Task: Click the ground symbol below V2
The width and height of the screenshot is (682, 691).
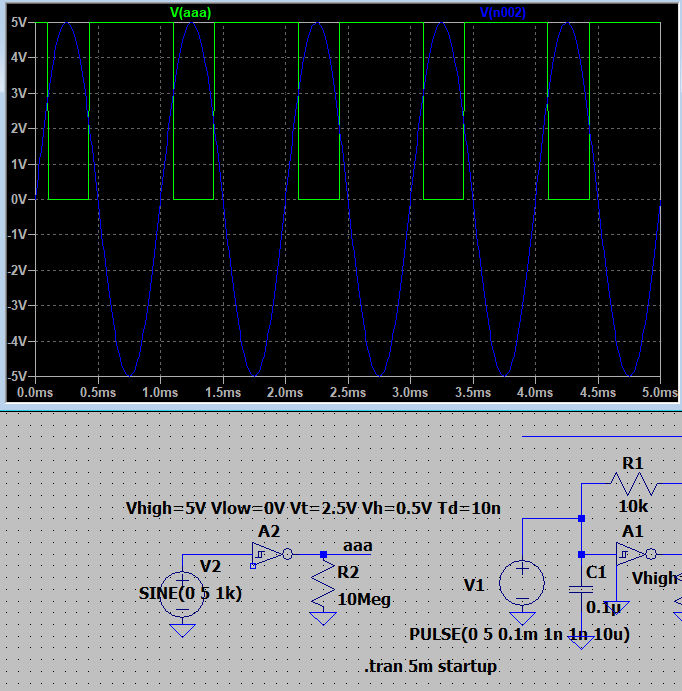Action: coord(181,628)
